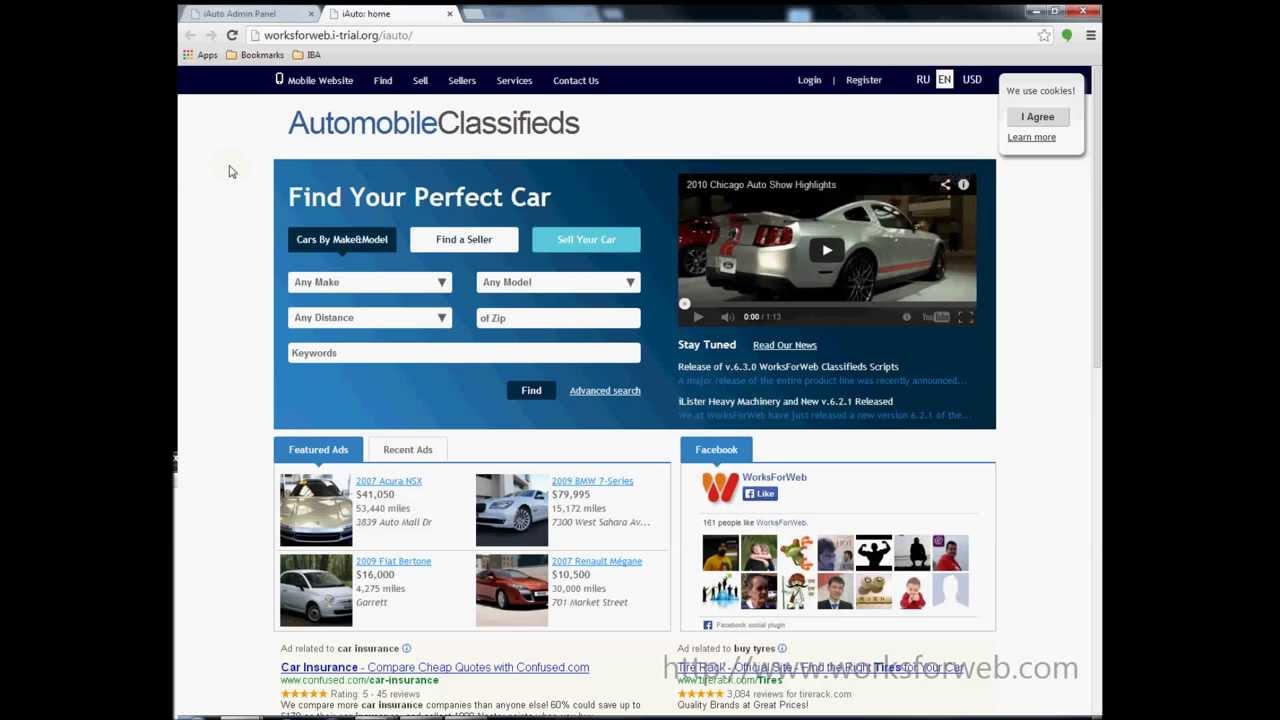Choose the Find a Seller tab
The width and height of the screenshot is (1280, 720).
(x=464, y=240)
